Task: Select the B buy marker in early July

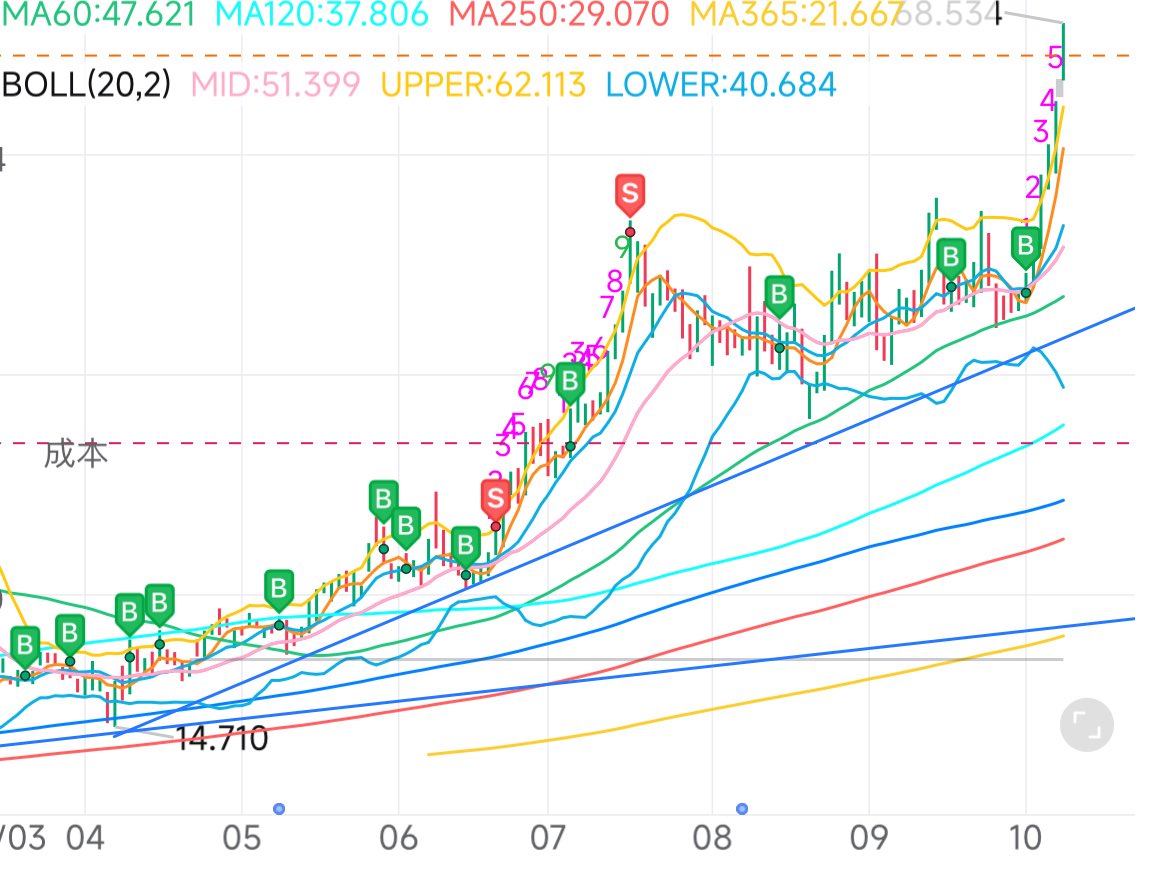Action: click(x=570, y=382)
